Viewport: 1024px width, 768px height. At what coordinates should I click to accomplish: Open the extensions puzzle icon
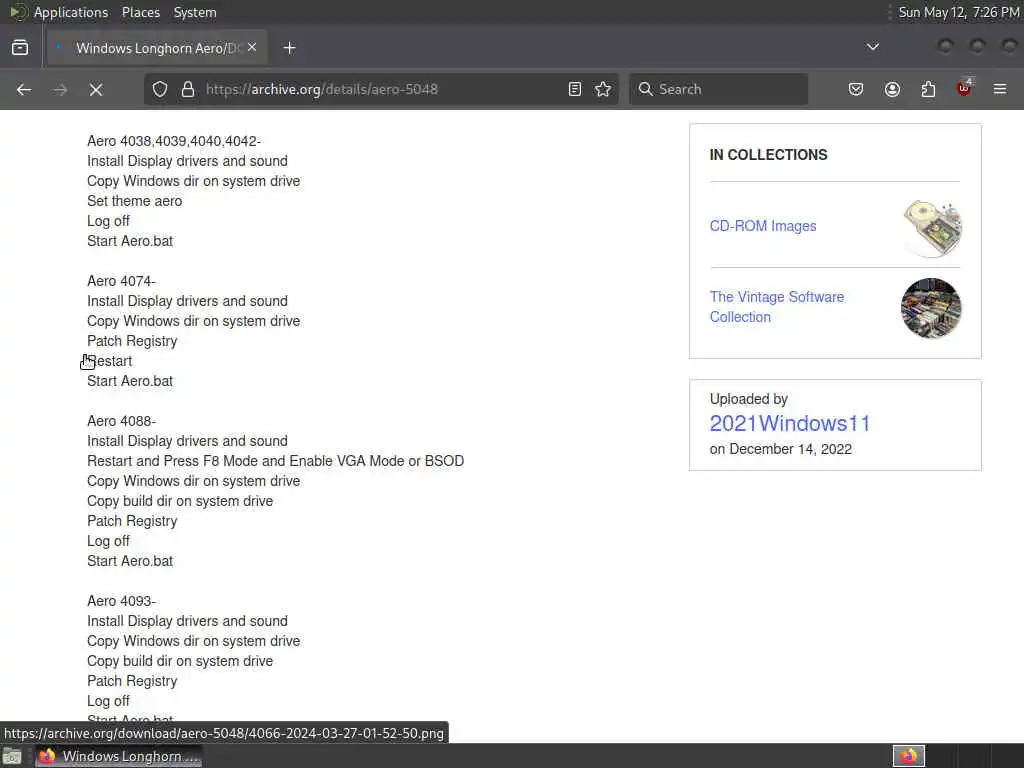928,89
